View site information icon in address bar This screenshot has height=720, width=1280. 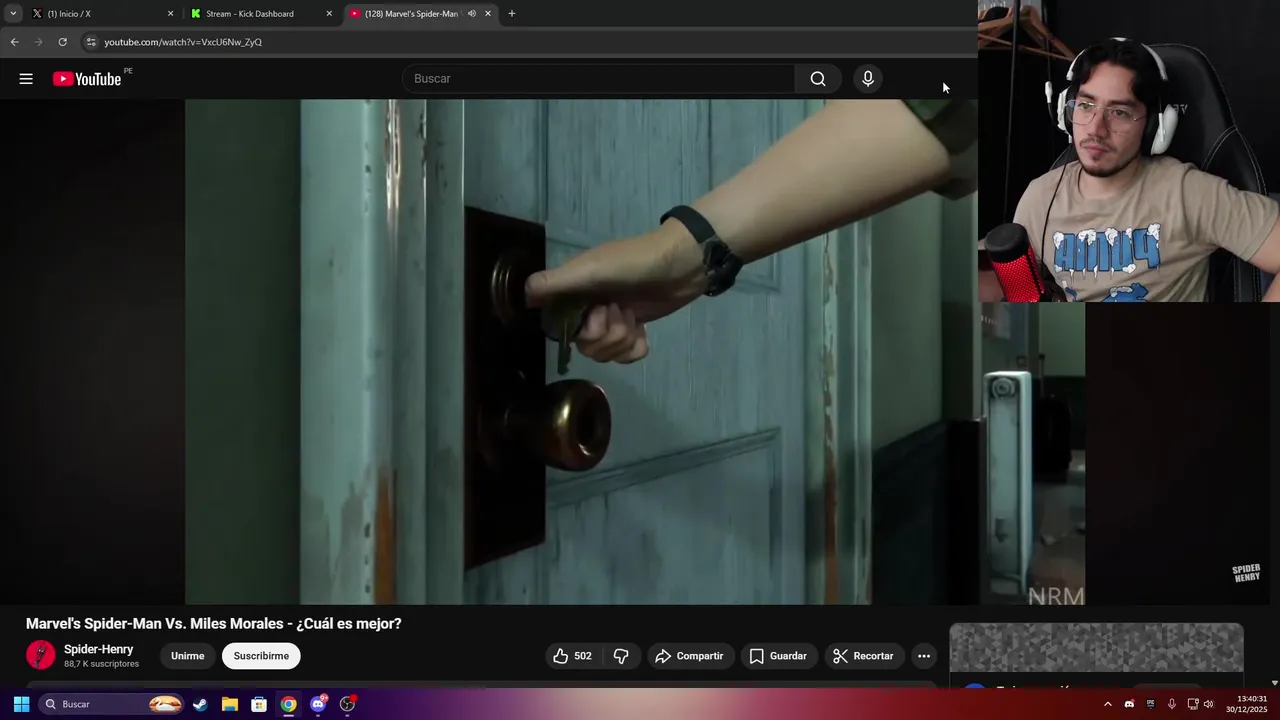point(91,42)
